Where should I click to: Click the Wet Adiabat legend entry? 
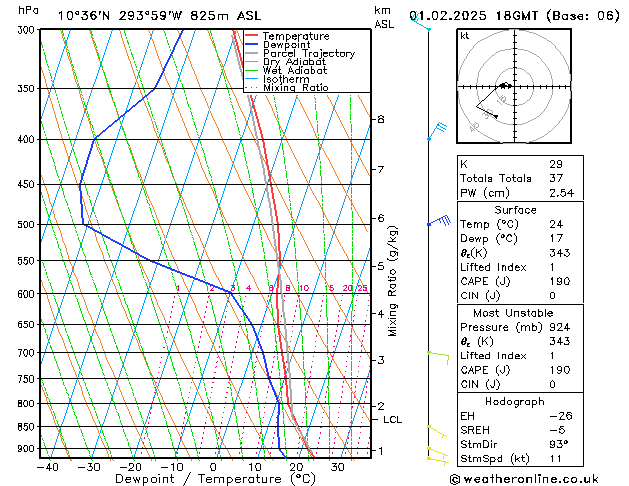coord(286,70)
